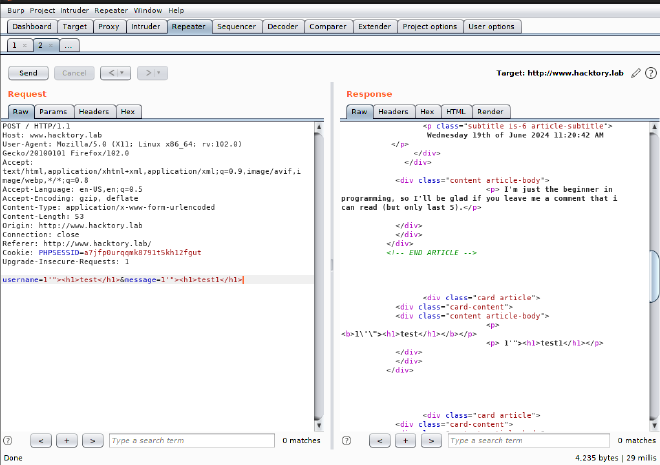Click the Target hacktory.lab label
660x465 pixels.
[x=560, y=73]
